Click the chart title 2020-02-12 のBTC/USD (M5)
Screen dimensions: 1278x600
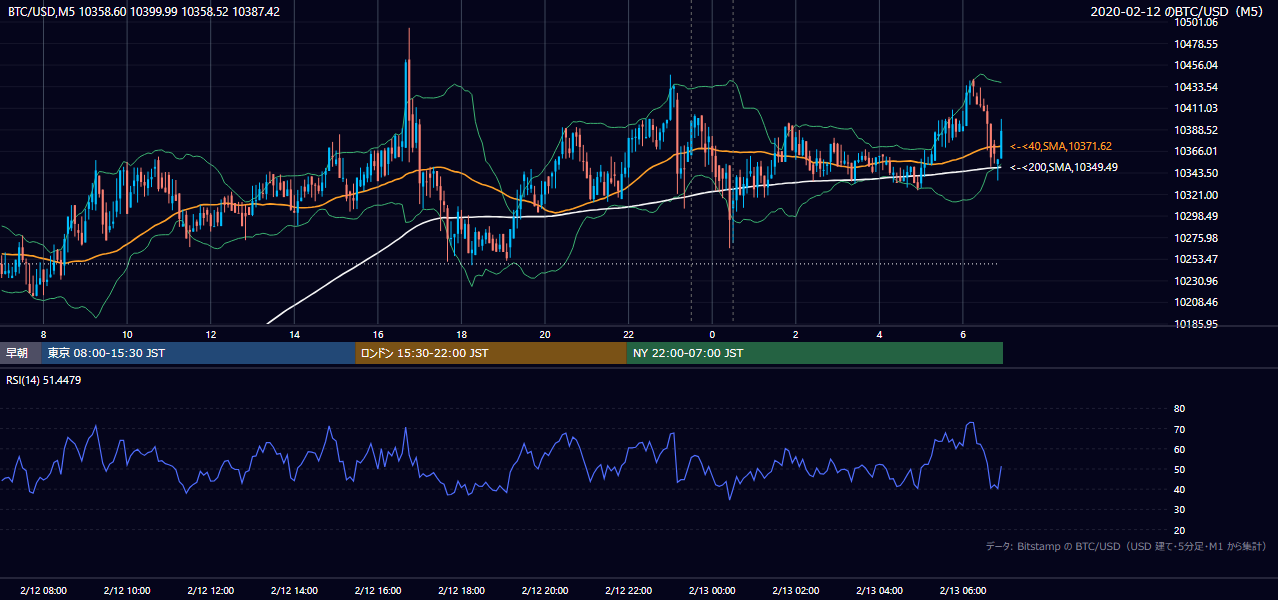click(x=1177, y=12)
